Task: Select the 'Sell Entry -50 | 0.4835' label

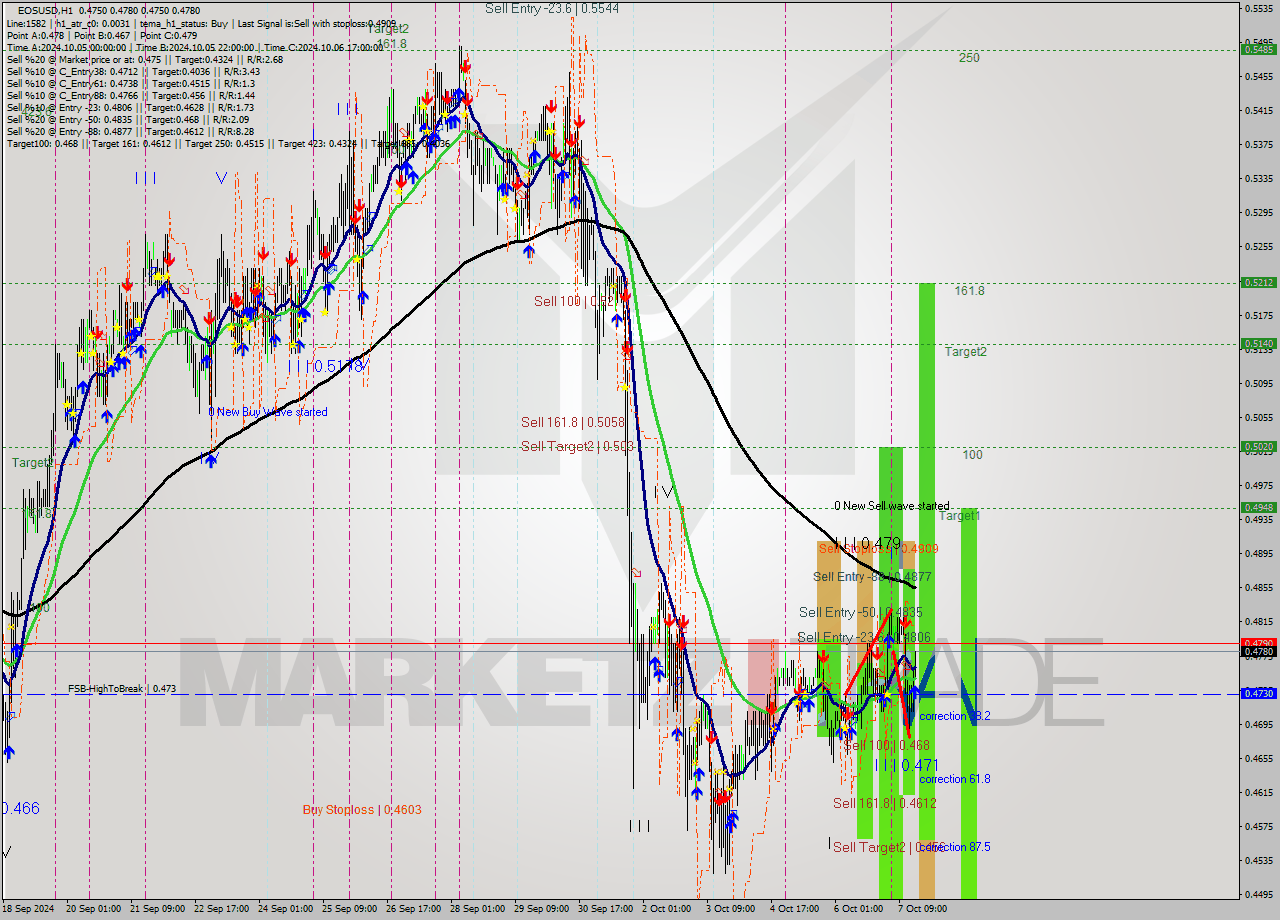Action: pyautogui.click(x=861, y=612)
